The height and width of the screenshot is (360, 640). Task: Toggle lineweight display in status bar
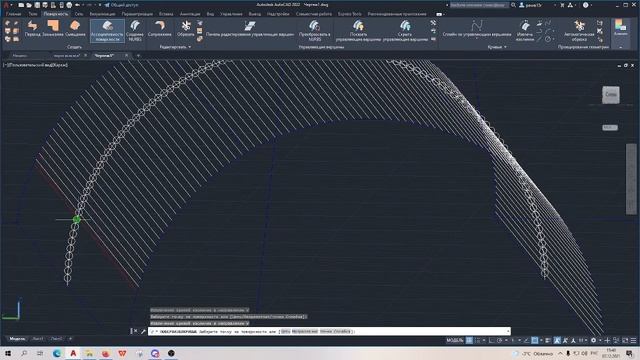coord(548,340)
